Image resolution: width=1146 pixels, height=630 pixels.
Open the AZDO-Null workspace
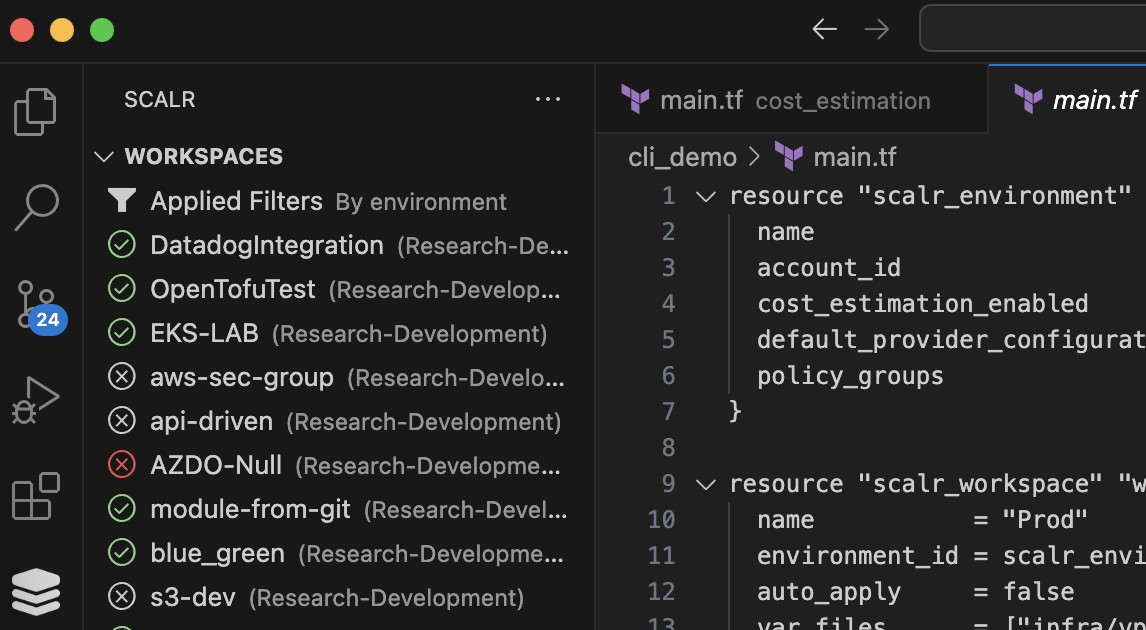pyautogui.click(x=339, y=465)
